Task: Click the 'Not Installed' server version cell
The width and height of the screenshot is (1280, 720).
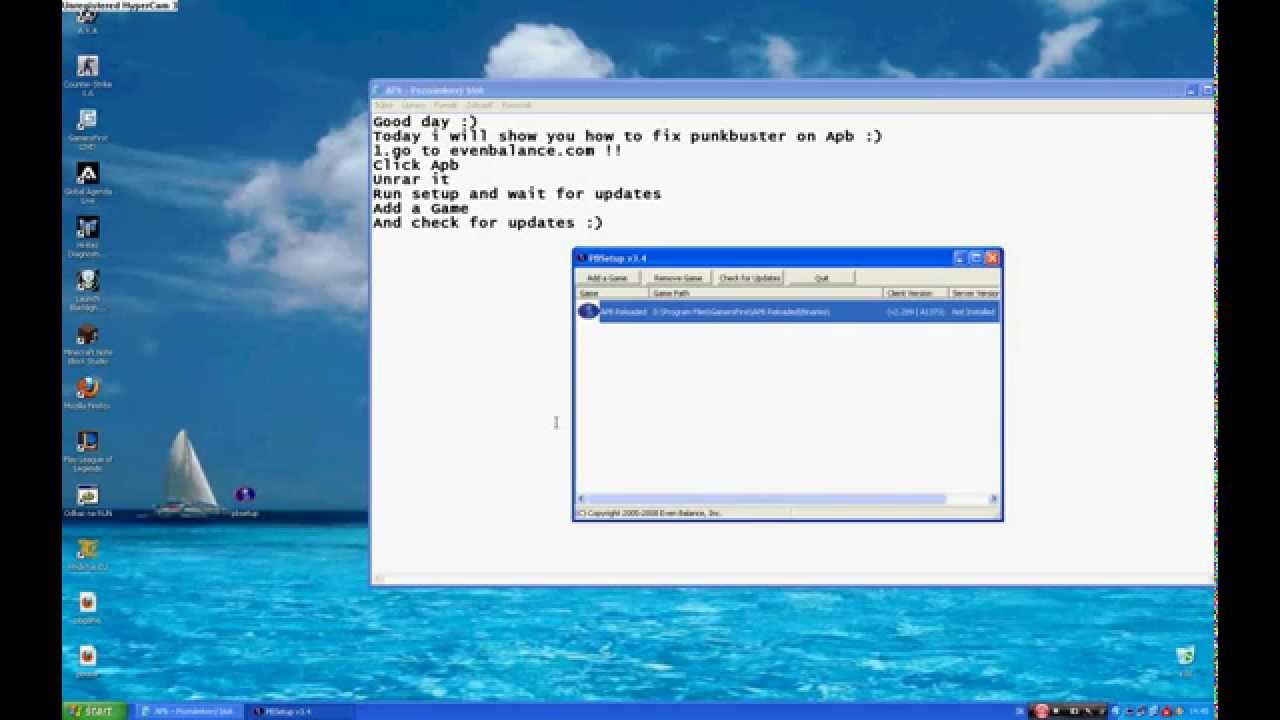Action: coord(972,312)
